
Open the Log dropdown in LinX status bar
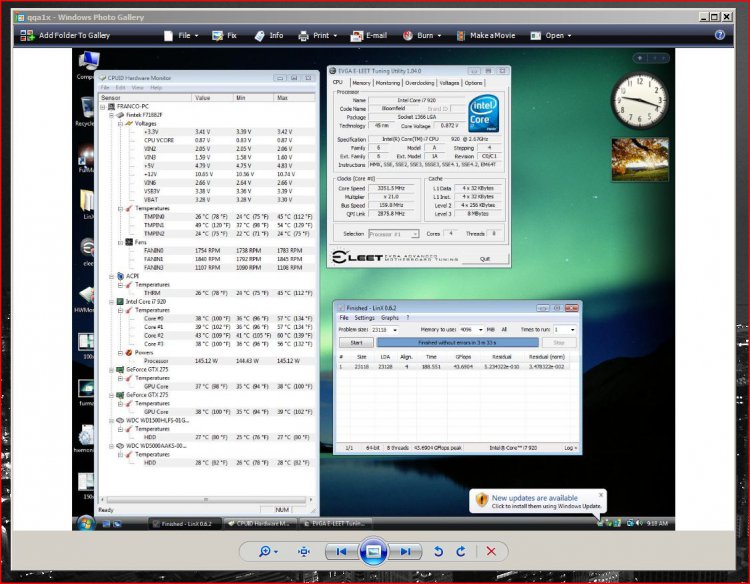point(570,448)
